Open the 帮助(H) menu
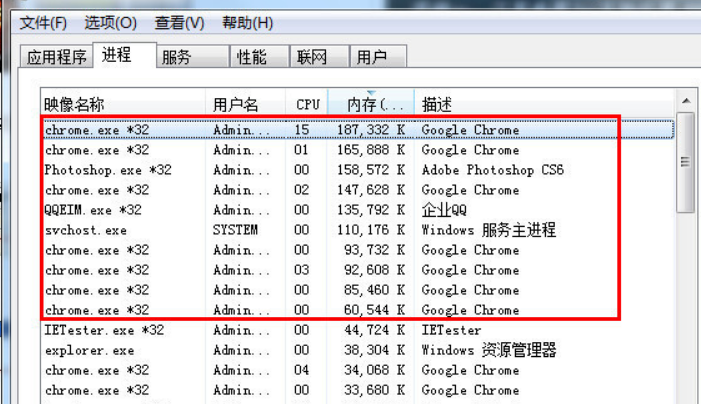Viewport: 701px width, 404px height. (x=247, y=22)
